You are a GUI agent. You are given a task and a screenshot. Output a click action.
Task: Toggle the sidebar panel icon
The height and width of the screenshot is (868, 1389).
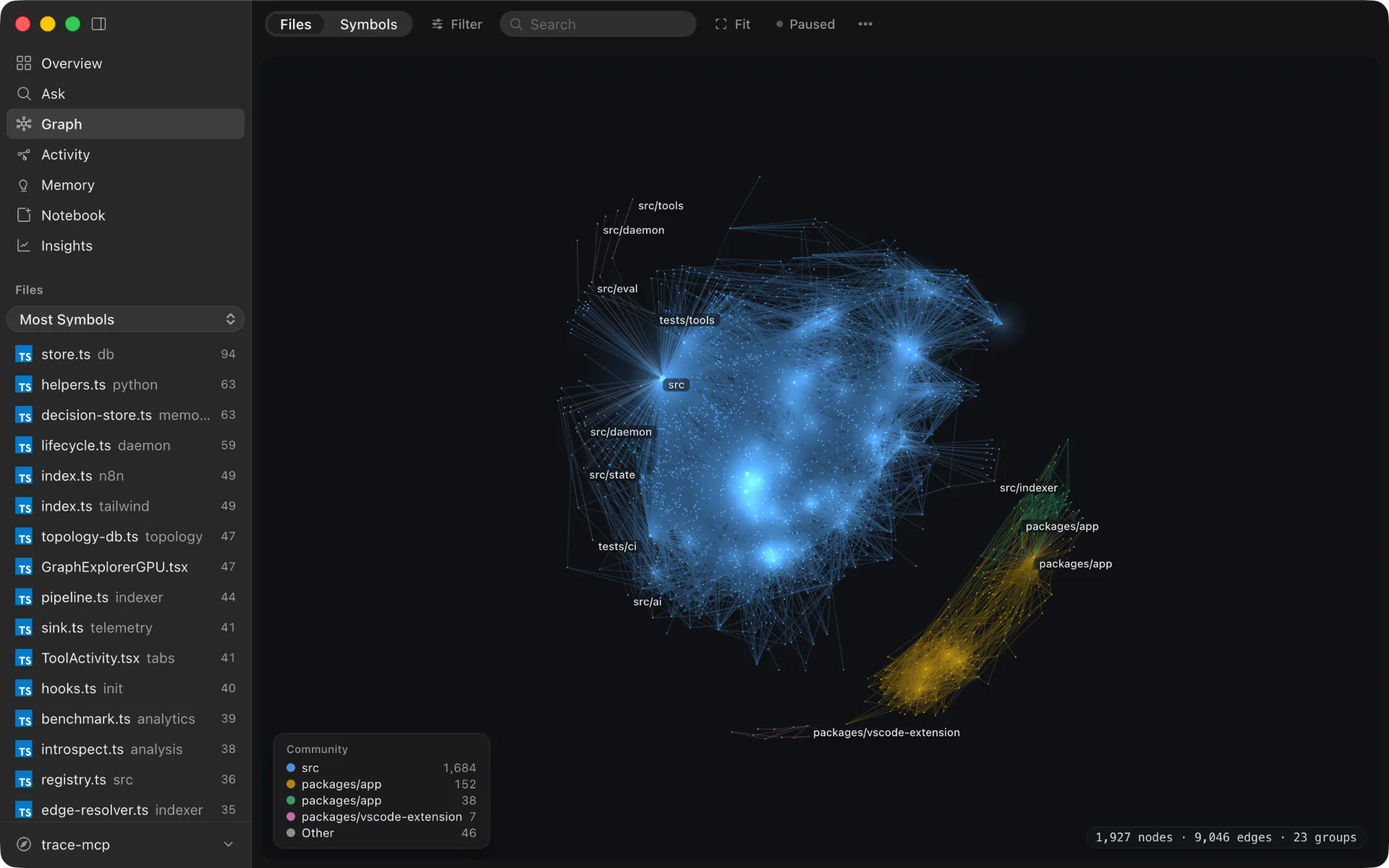point(99,24)
